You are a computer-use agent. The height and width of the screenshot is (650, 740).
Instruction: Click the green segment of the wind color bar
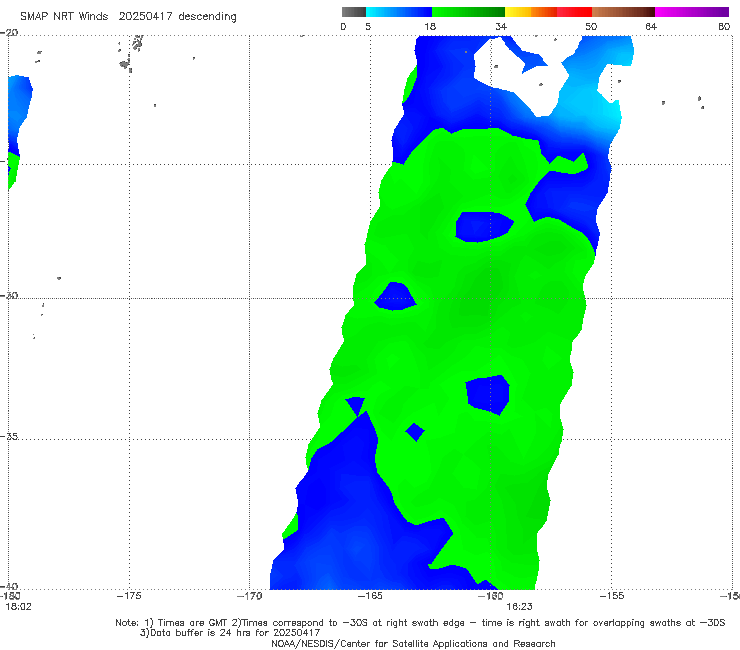pos(468,12)
